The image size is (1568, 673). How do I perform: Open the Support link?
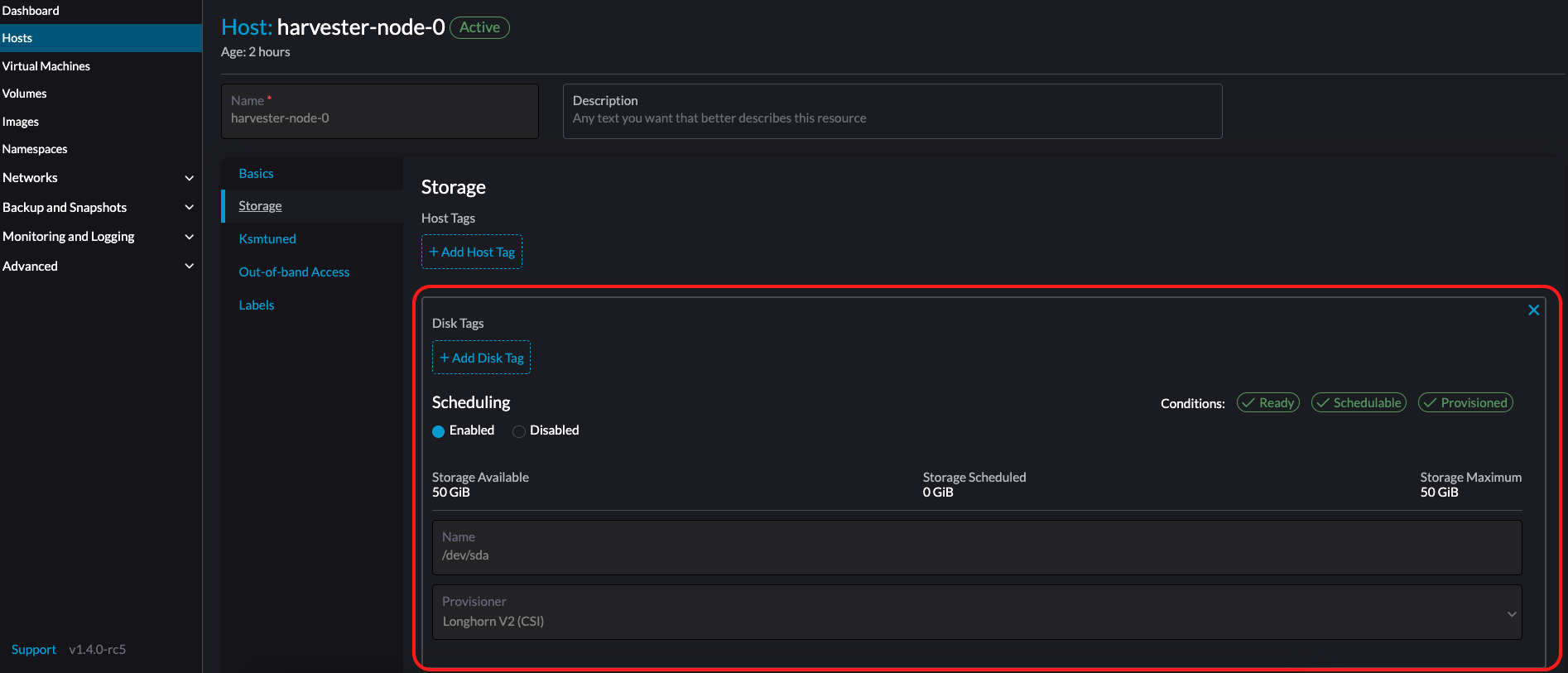[x=34, y=650]
